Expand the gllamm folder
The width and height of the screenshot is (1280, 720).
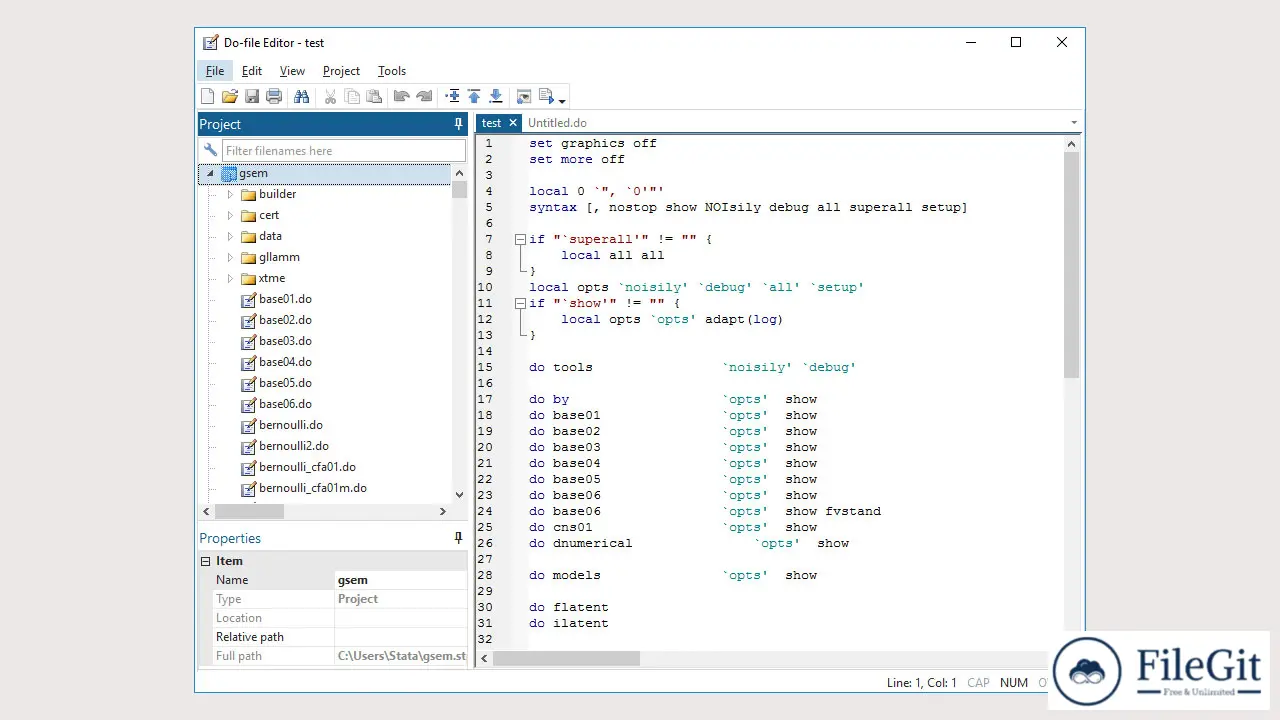(x=230, y=257)
